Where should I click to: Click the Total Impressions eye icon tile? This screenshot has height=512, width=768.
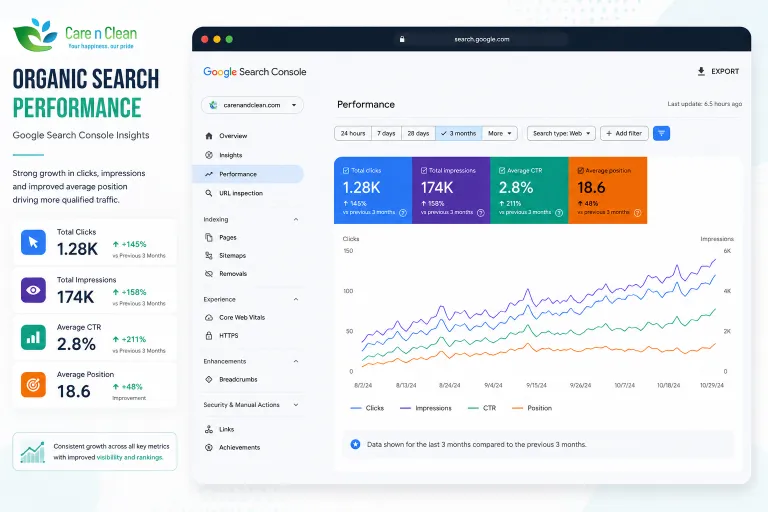[33, 290]
